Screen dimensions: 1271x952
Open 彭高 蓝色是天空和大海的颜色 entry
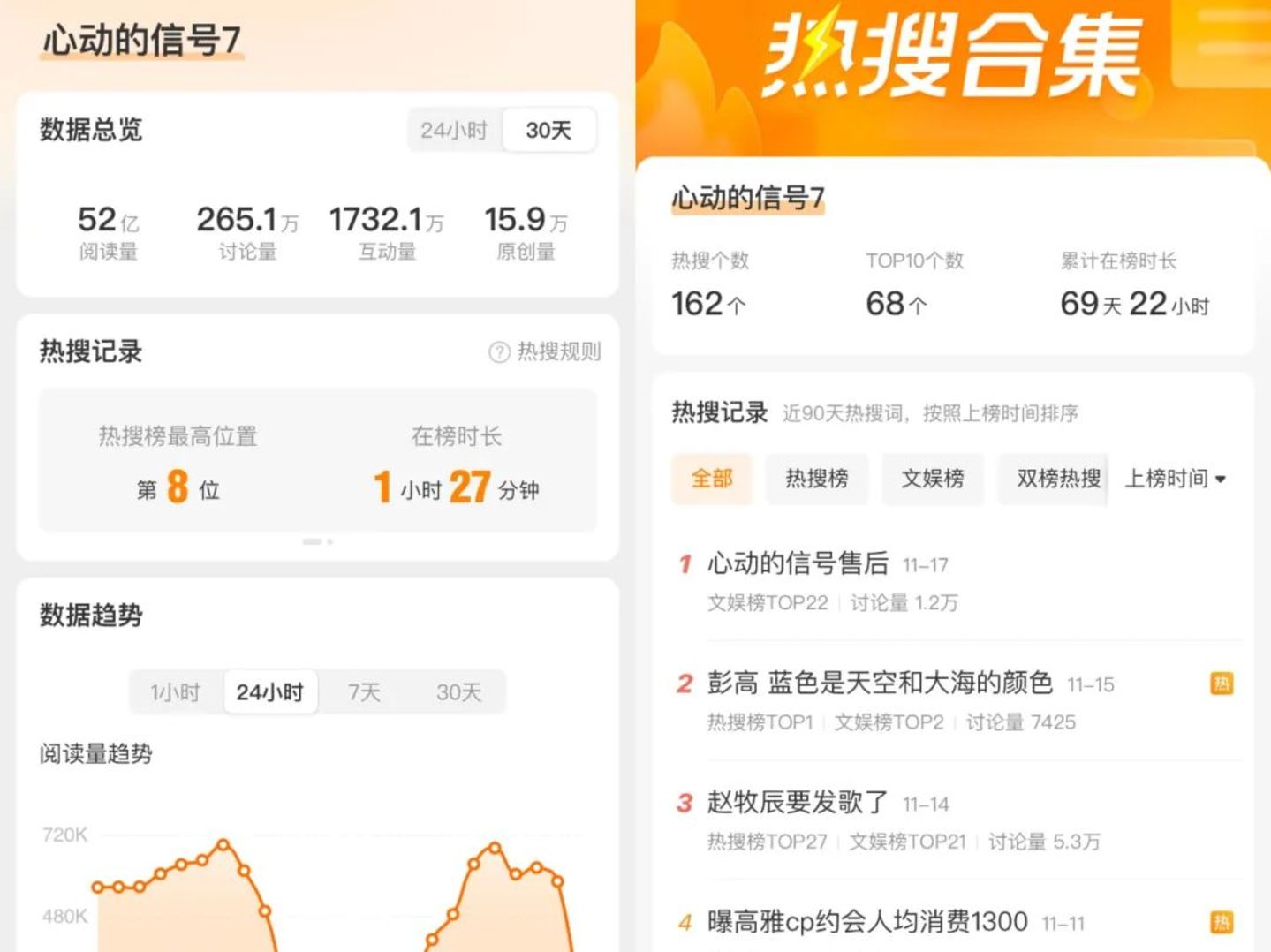880,683
